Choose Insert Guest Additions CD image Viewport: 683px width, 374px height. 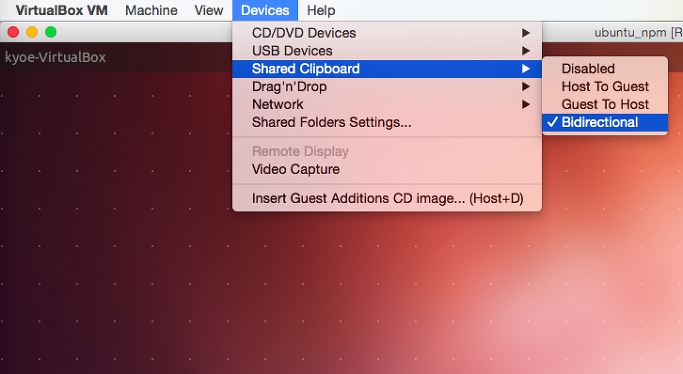(x=387, y=199)
